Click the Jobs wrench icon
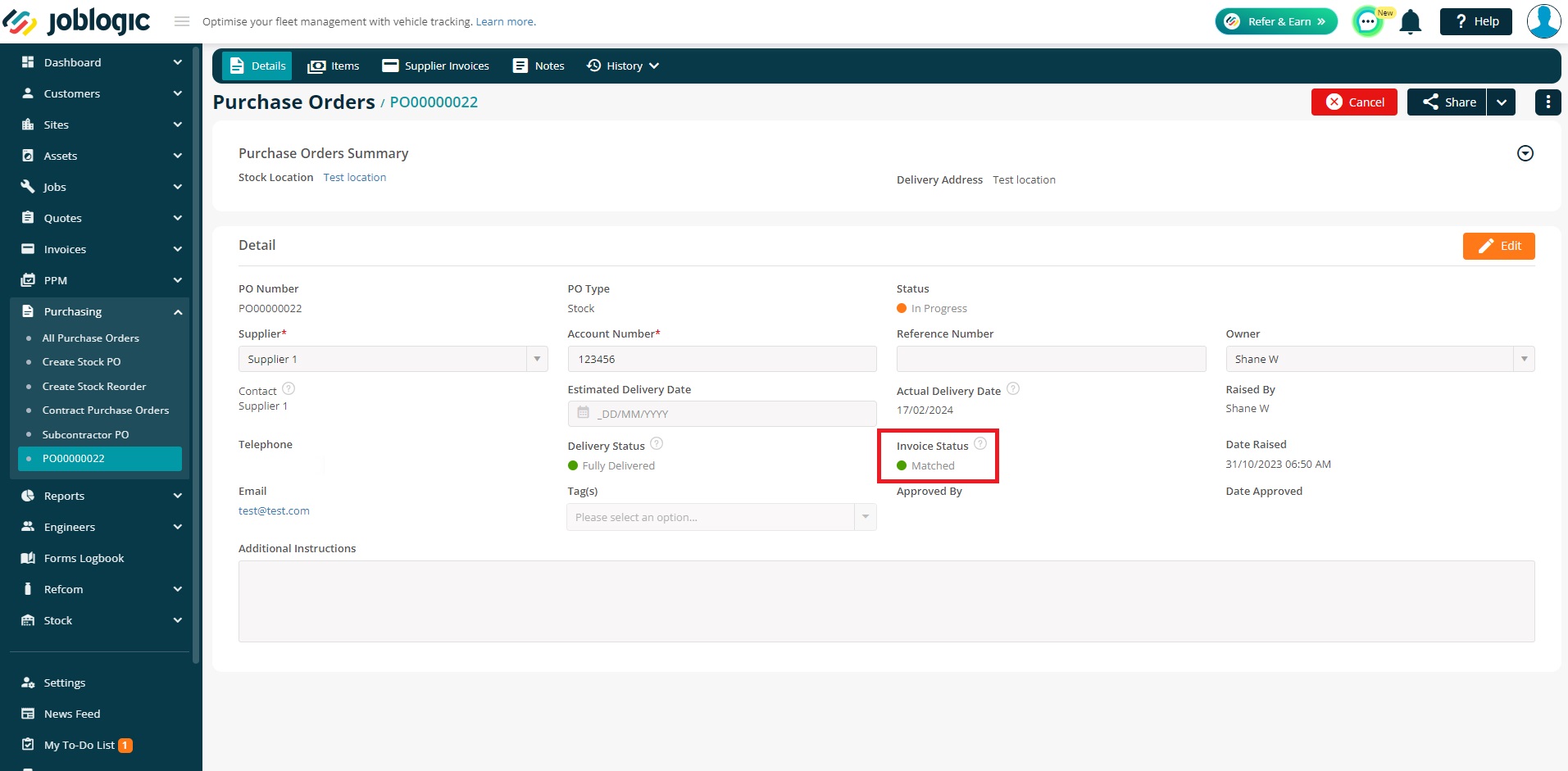1568x771 pixels. [28, 187]
